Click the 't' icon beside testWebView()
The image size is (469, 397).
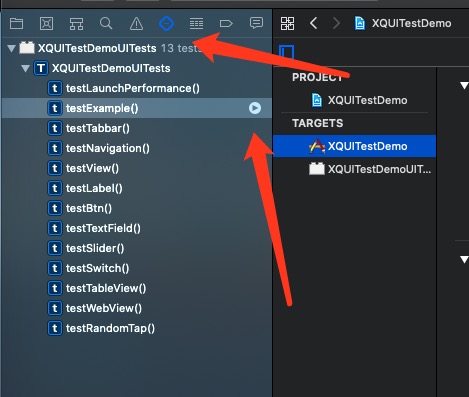pos(55,308)
